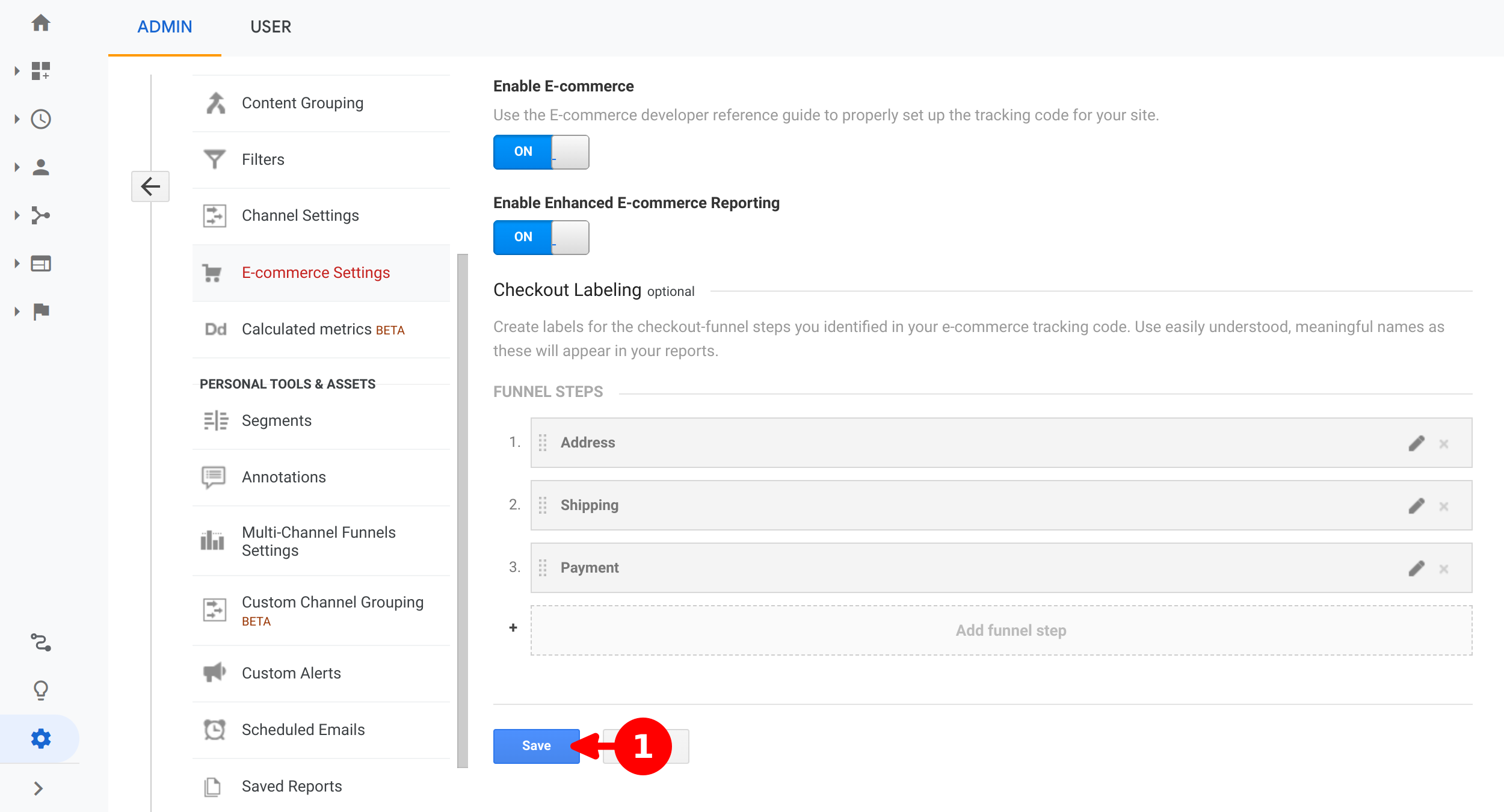Switch to the USER tab
The width and height of the screenshot is (1504, 812).
coord(271,27)
